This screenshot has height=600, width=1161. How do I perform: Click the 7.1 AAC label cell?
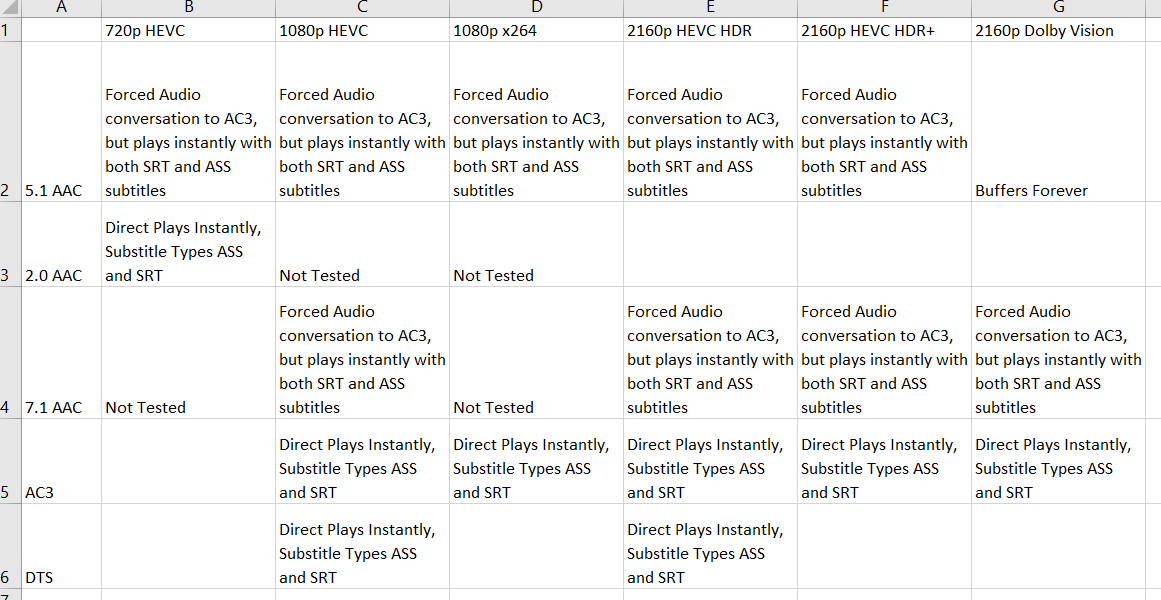click(61, 353)
